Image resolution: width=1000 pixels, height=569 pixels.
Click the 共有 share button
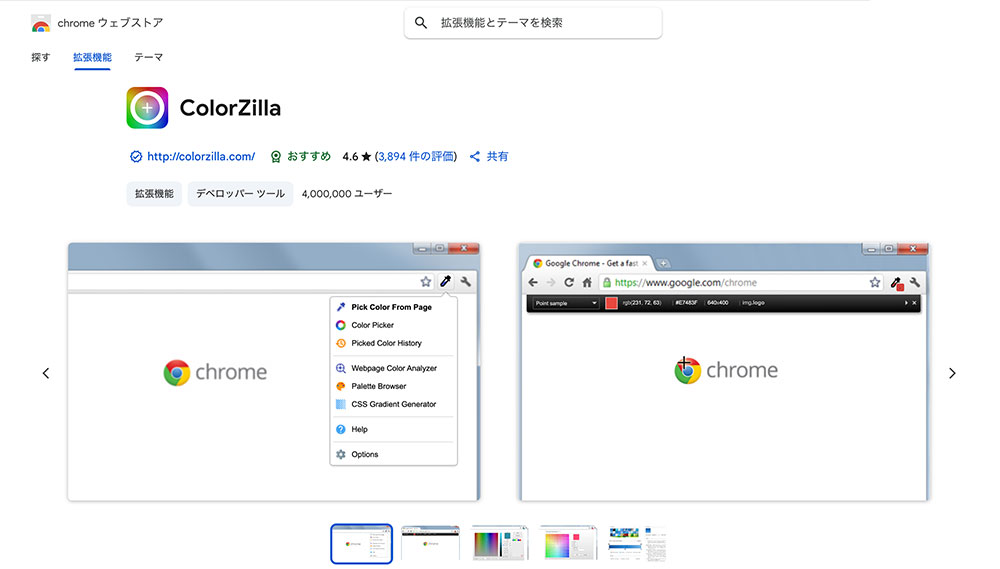click(x=489, y=156)
